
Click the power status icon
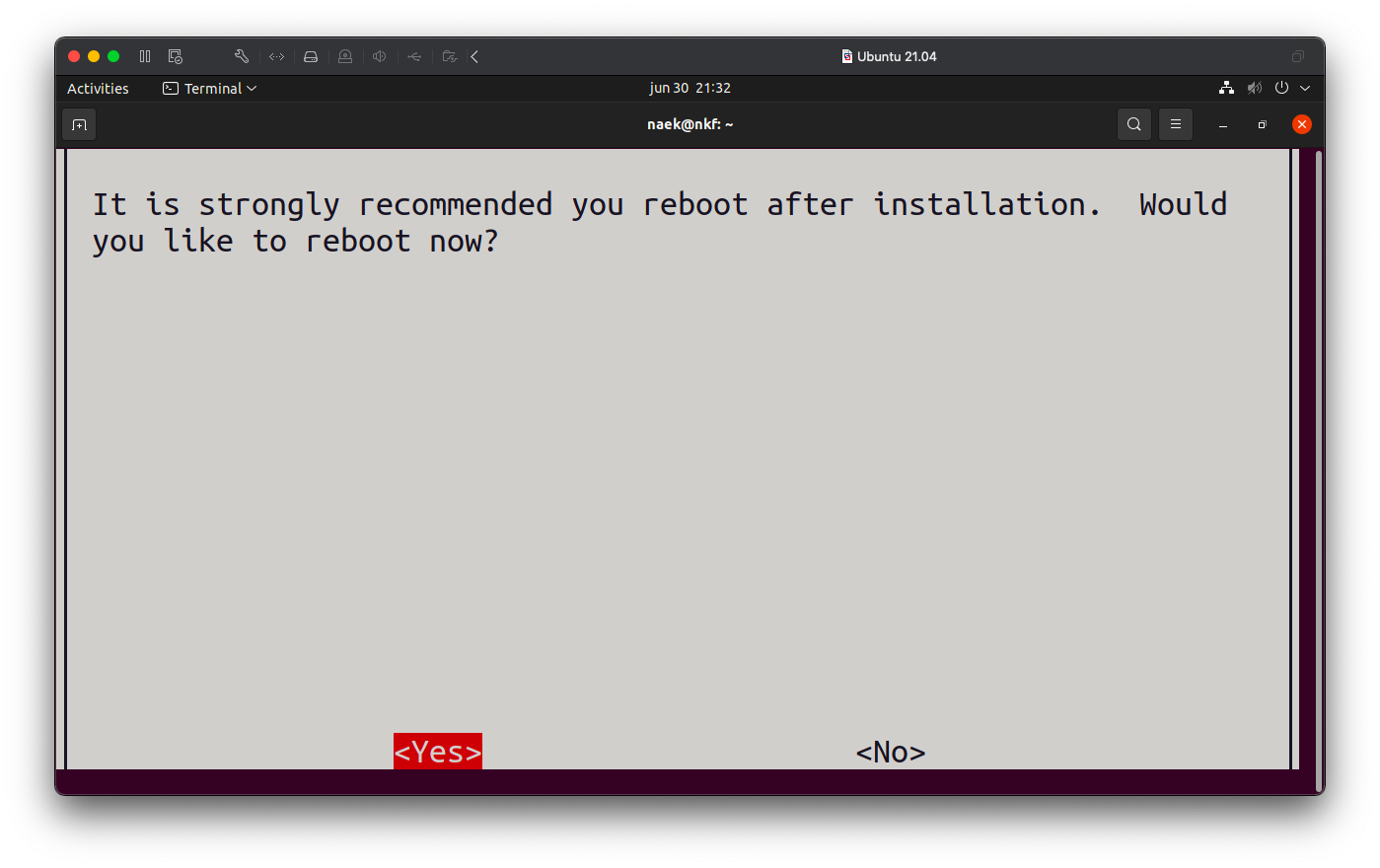(x=1281, y=88)
